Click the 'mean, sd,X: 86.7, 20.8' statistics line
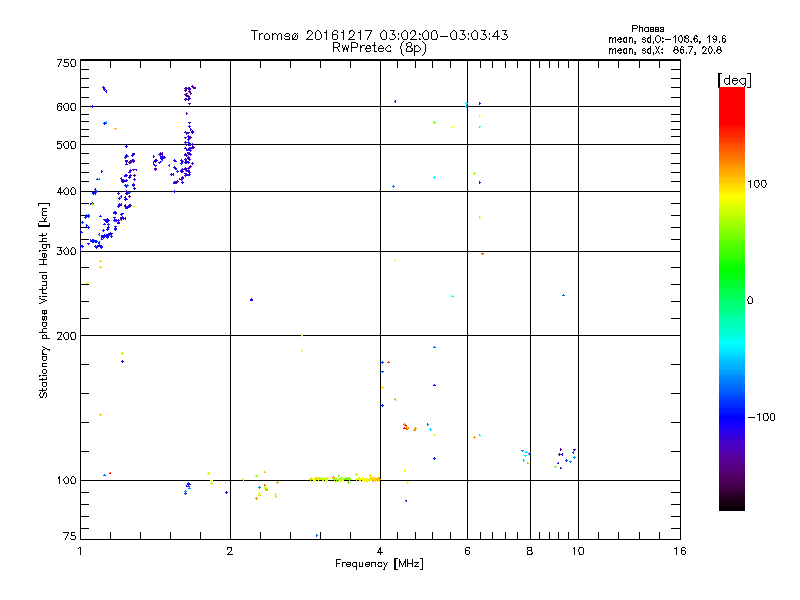 click(665, 50)
